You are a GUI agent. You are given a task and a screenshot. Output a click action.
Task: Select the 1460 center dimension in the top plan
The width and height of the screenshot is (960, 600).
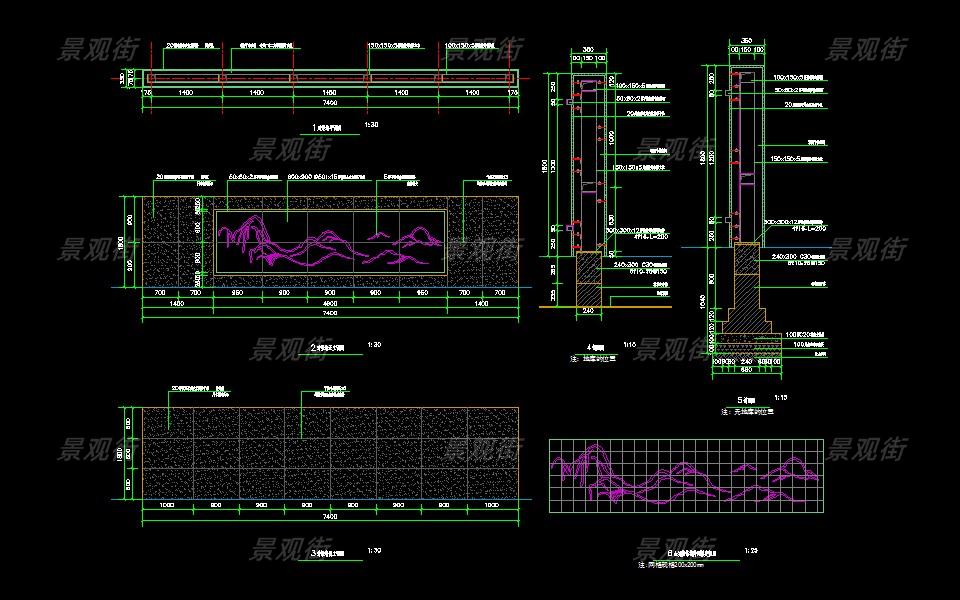click(330, 92)
